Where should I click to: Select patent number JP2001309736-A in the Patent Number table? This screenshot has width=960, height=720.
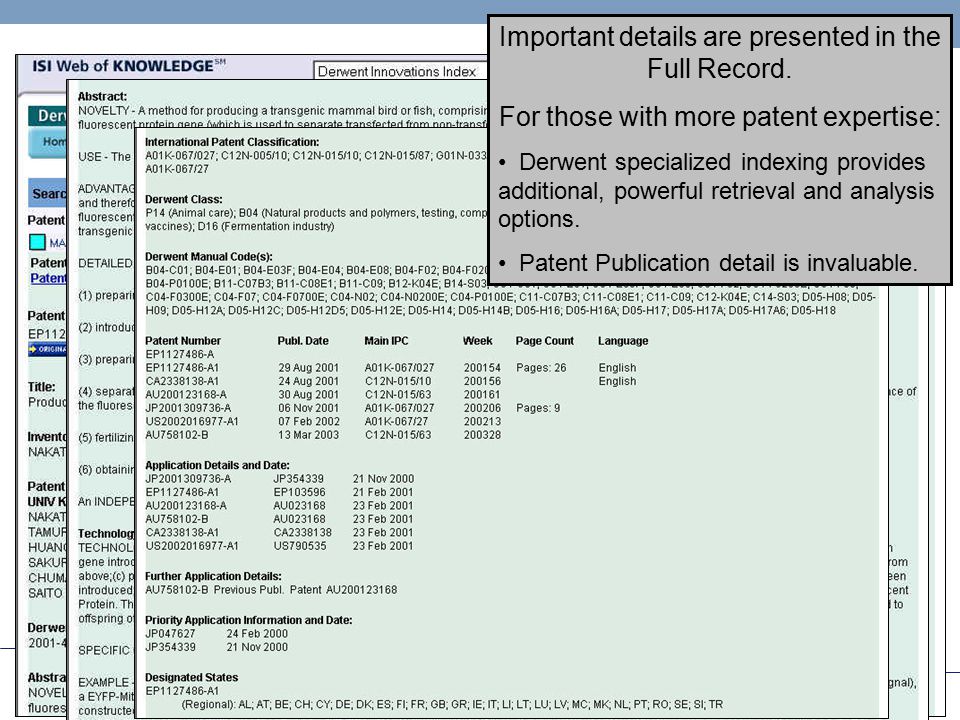coord(188,408)
